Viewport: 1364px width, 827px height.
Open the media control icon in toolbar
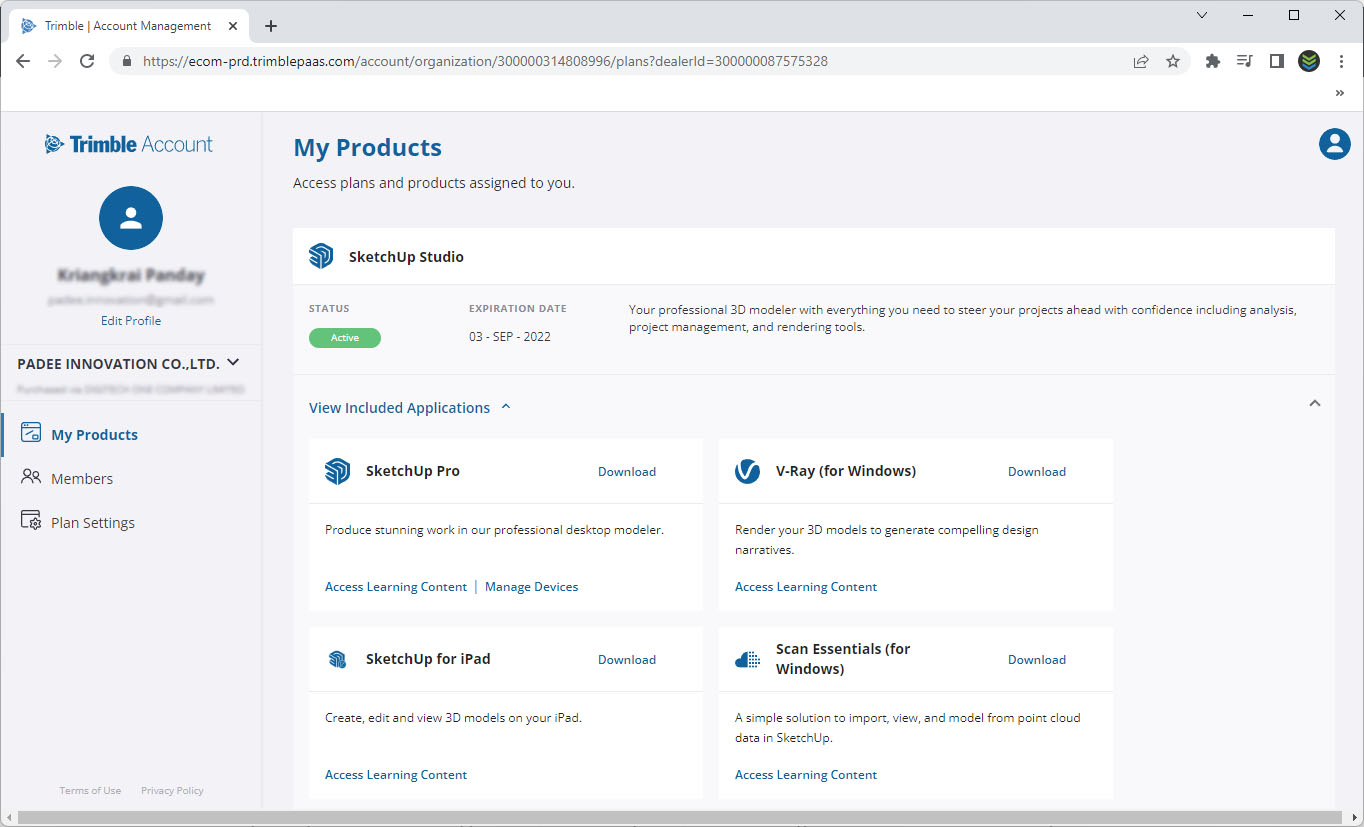point(1245,61)
